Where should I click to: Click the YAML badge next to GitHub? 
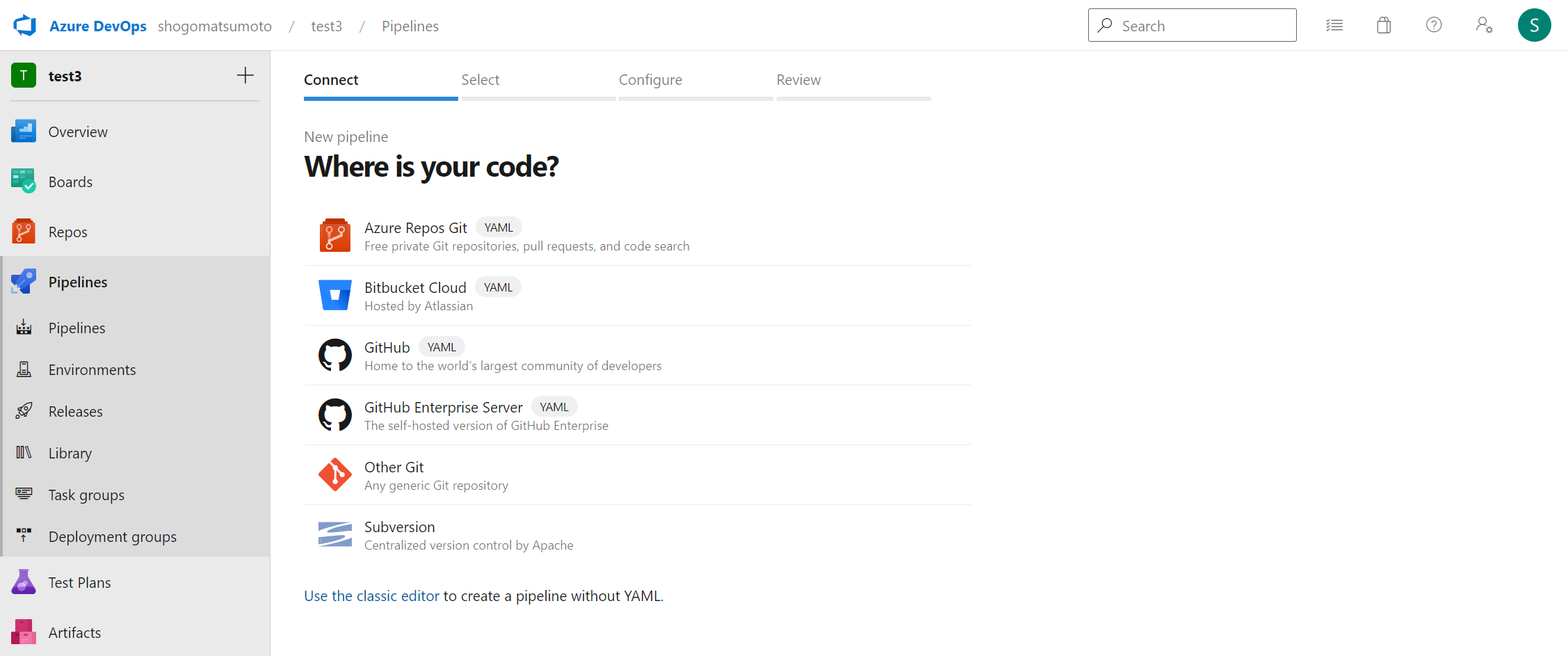(x=442, y=347)
